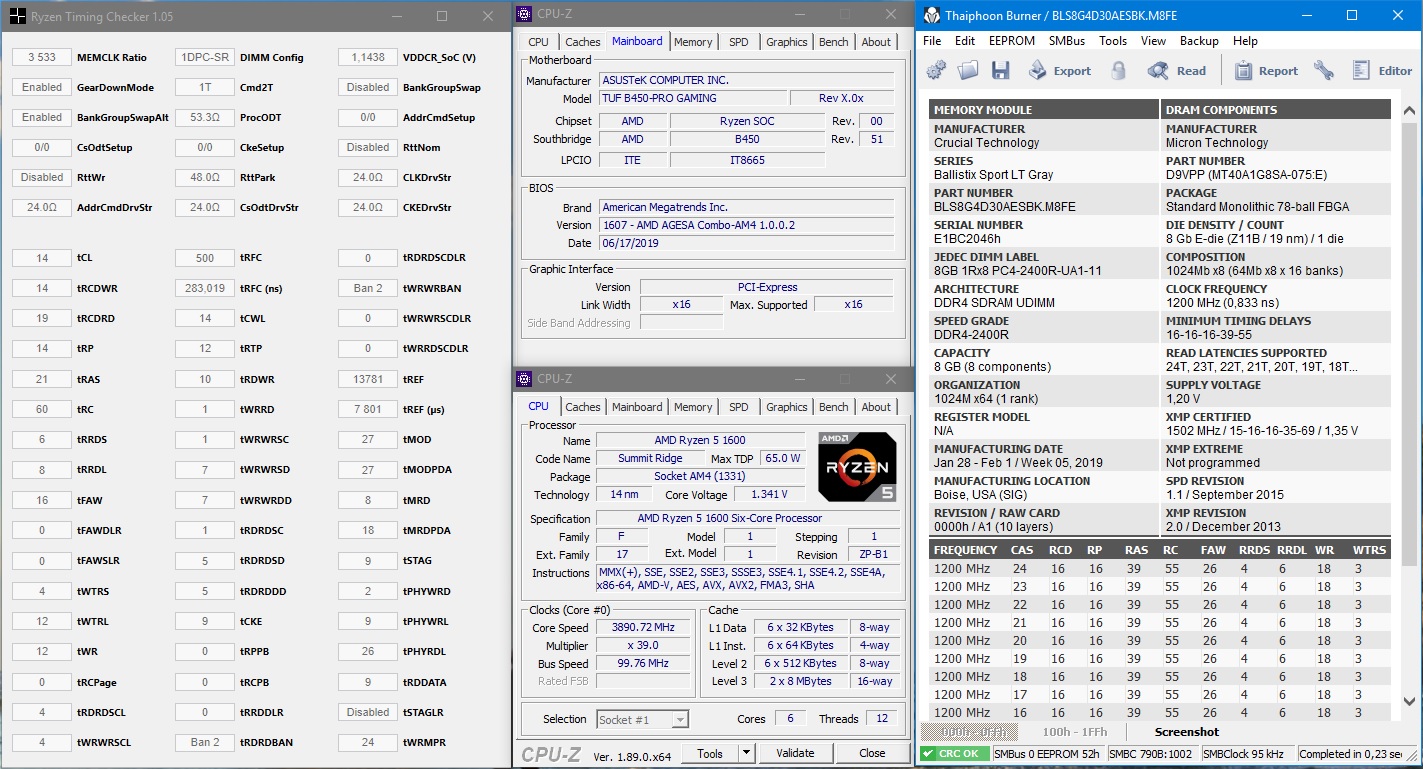Click the ProcODT value 53.3Ω
The width and height of the screenshot is (1423, 769).
[205, 117]
